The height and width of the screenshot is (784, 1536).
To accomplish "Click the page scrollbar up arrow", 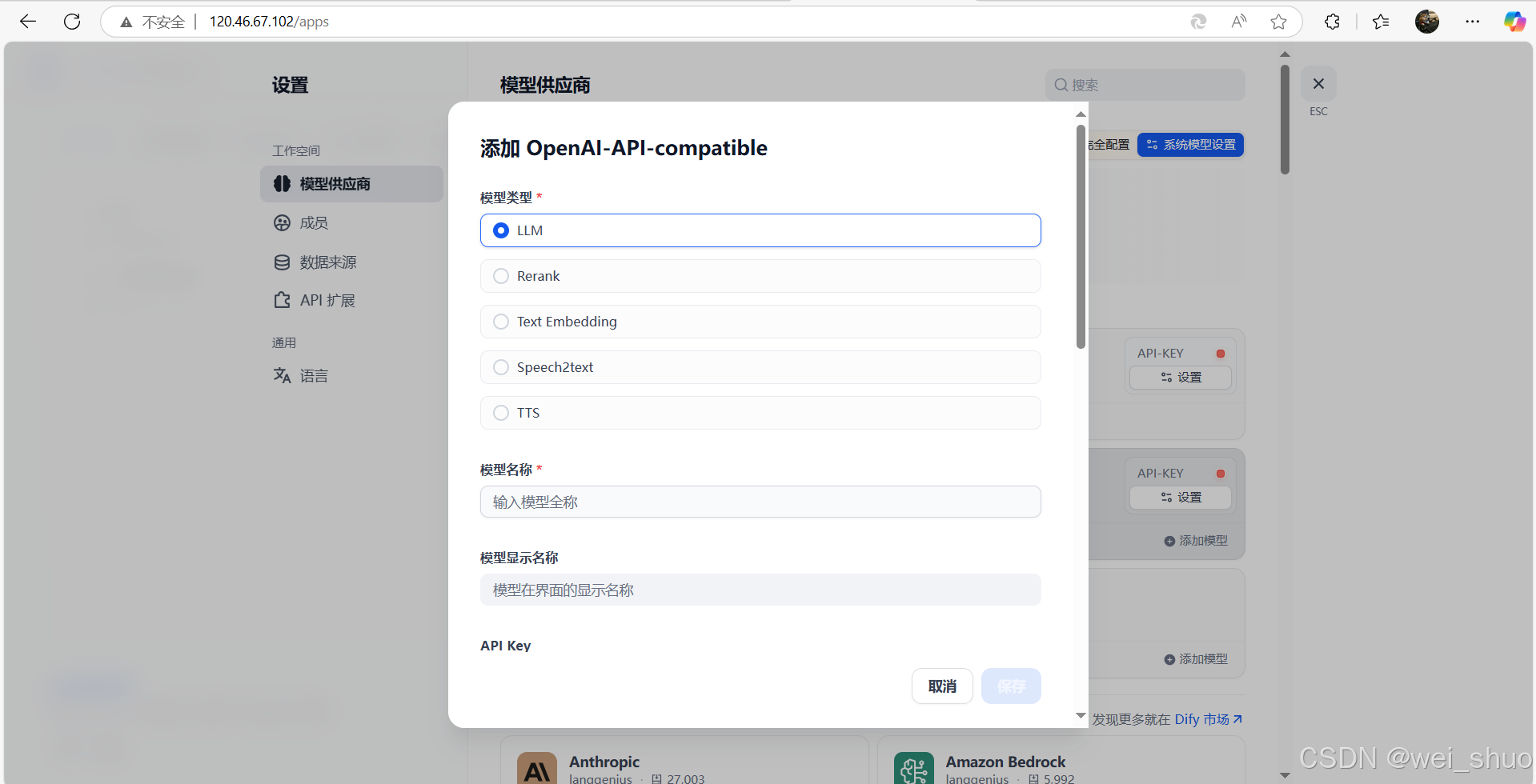I will point(1285,54).
